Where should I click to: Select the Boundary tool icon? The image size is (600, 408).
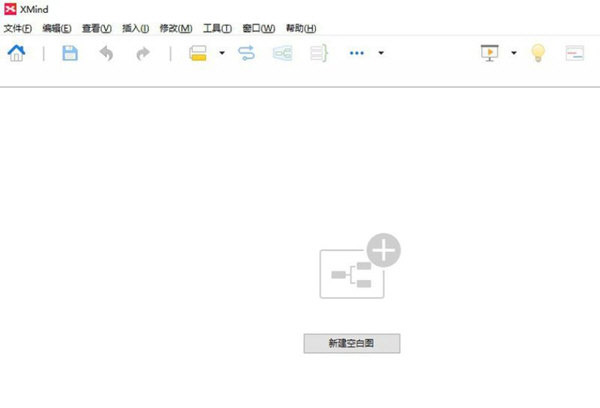click(283, 53)
